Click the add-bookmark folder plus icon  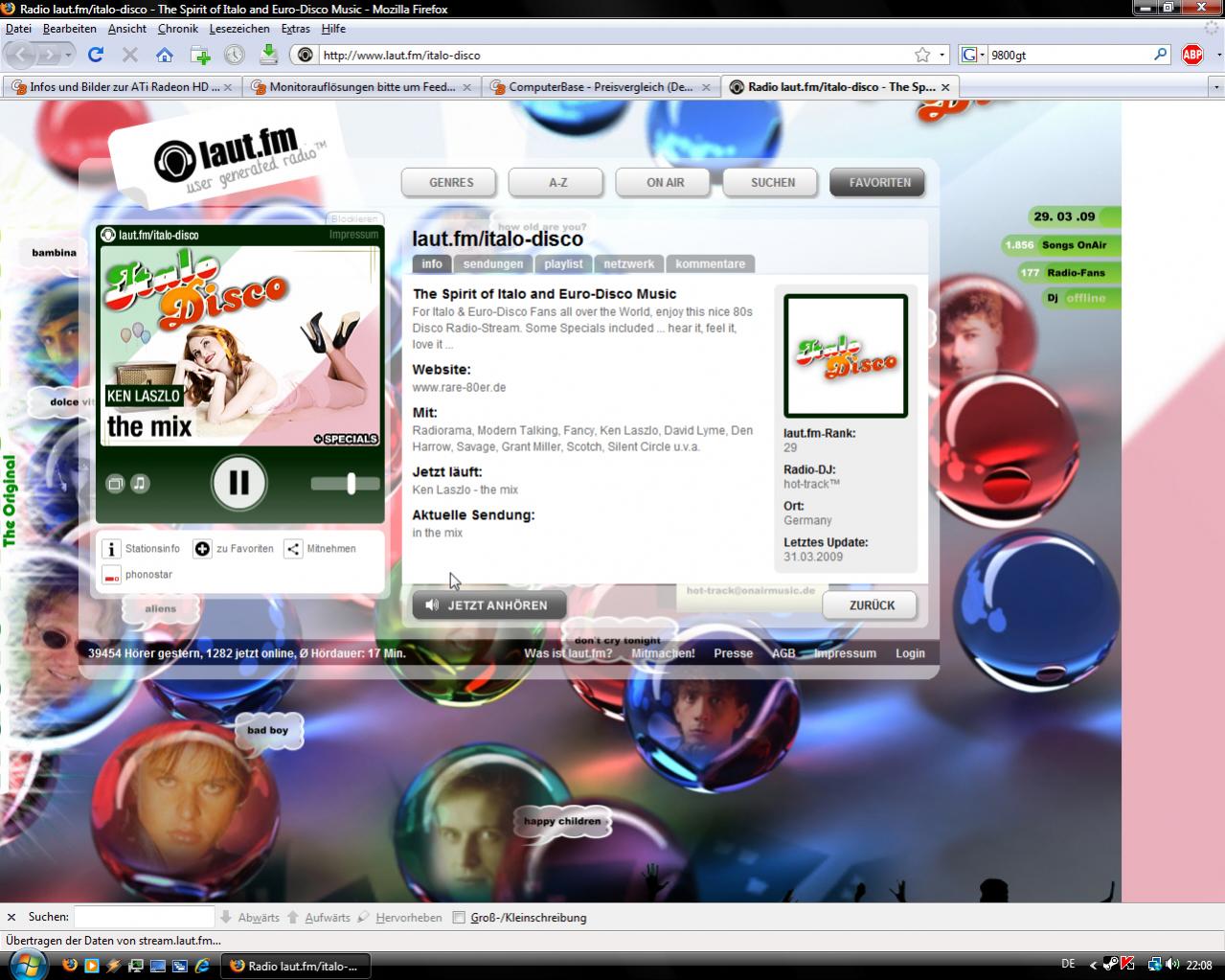[200, 55]
